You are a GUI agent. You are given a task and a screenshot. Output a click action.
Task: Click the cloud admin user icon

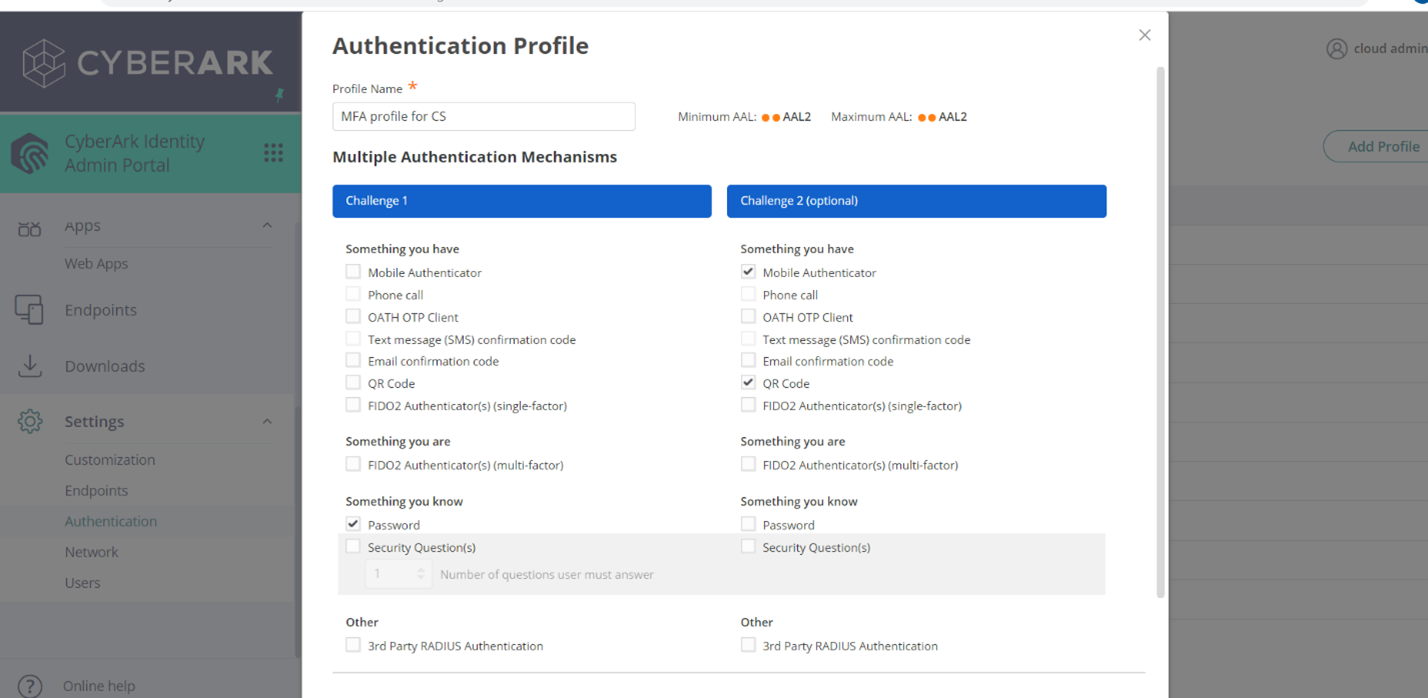tap(1336, 48)
